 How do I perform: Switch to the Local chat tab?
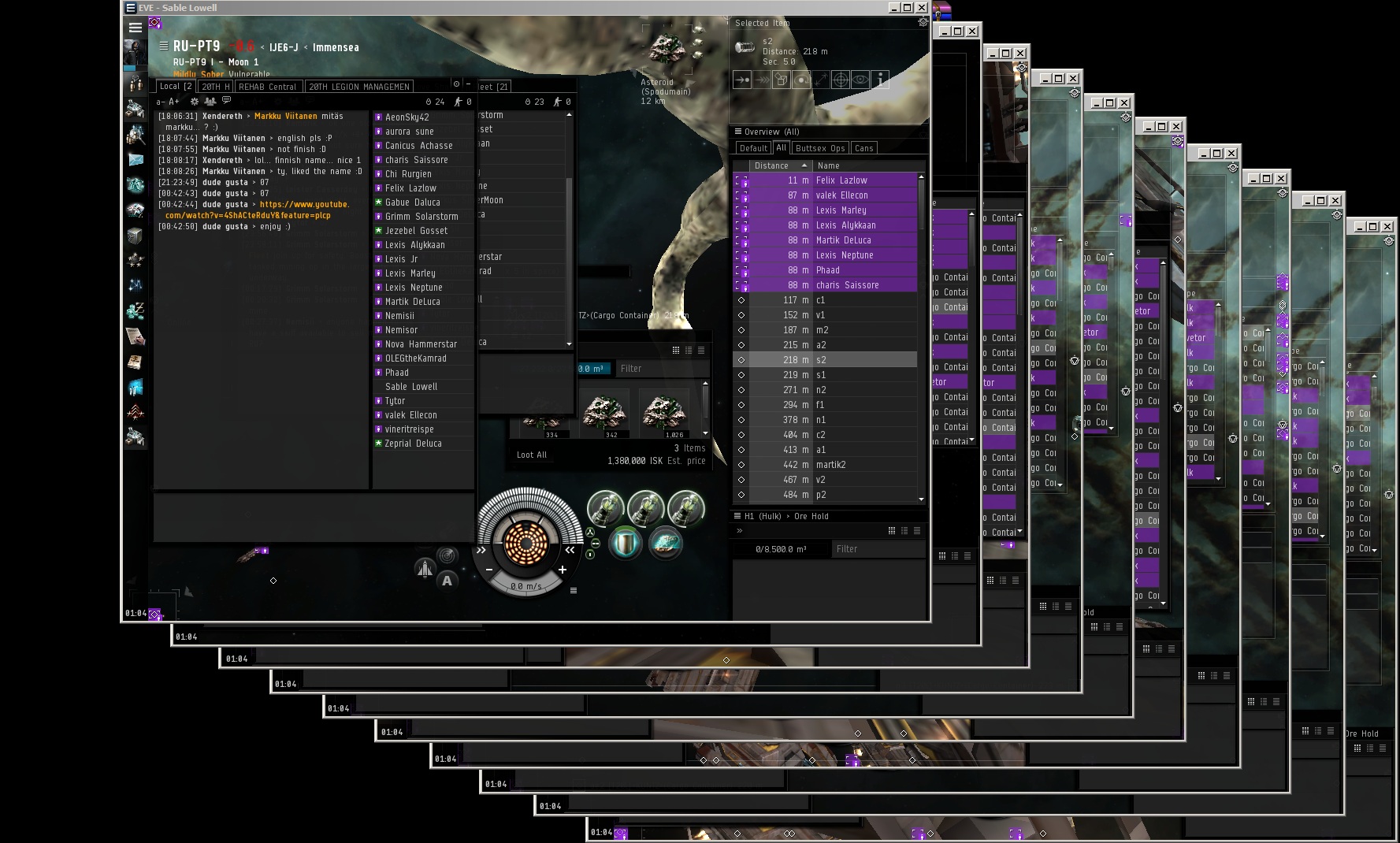175,87
